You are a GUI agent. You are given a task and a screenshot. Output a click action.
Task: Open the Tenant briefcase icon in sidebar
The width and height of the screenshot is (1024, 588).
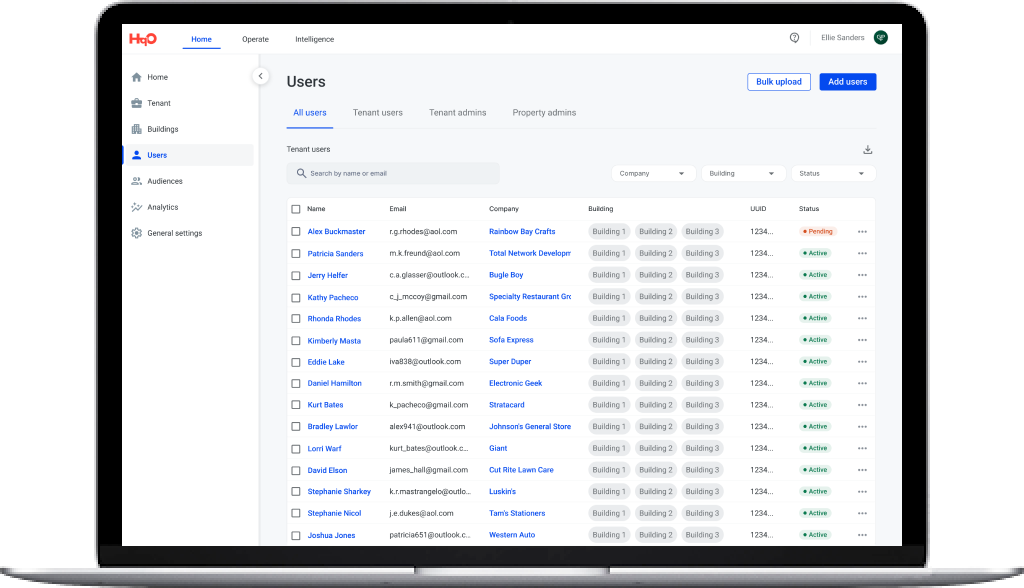coord(137,103)
